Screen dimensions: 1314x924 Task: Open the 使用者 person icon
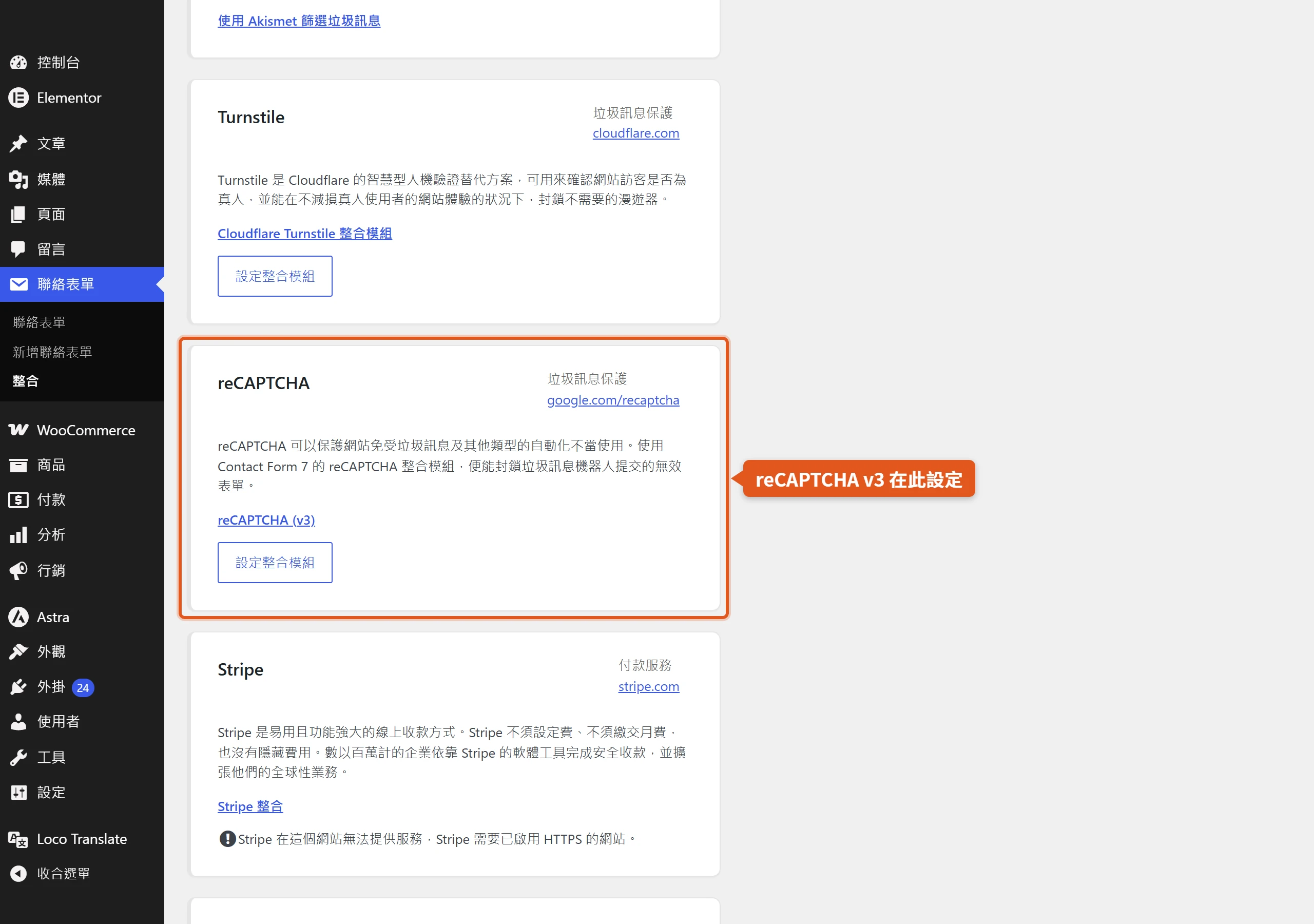pos(18,722)
